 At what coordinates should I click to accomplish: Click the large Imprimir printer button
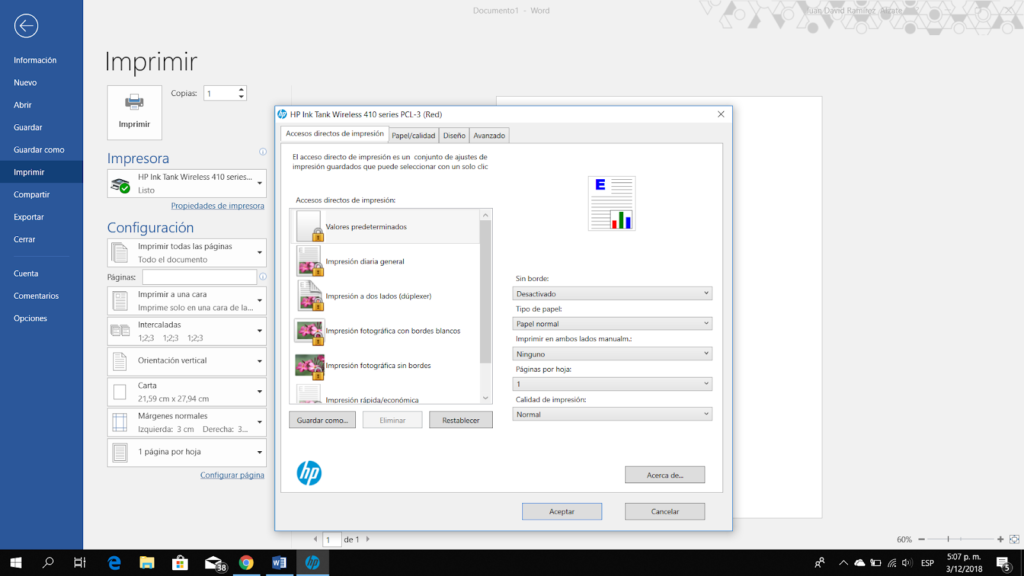click(135, 112)
